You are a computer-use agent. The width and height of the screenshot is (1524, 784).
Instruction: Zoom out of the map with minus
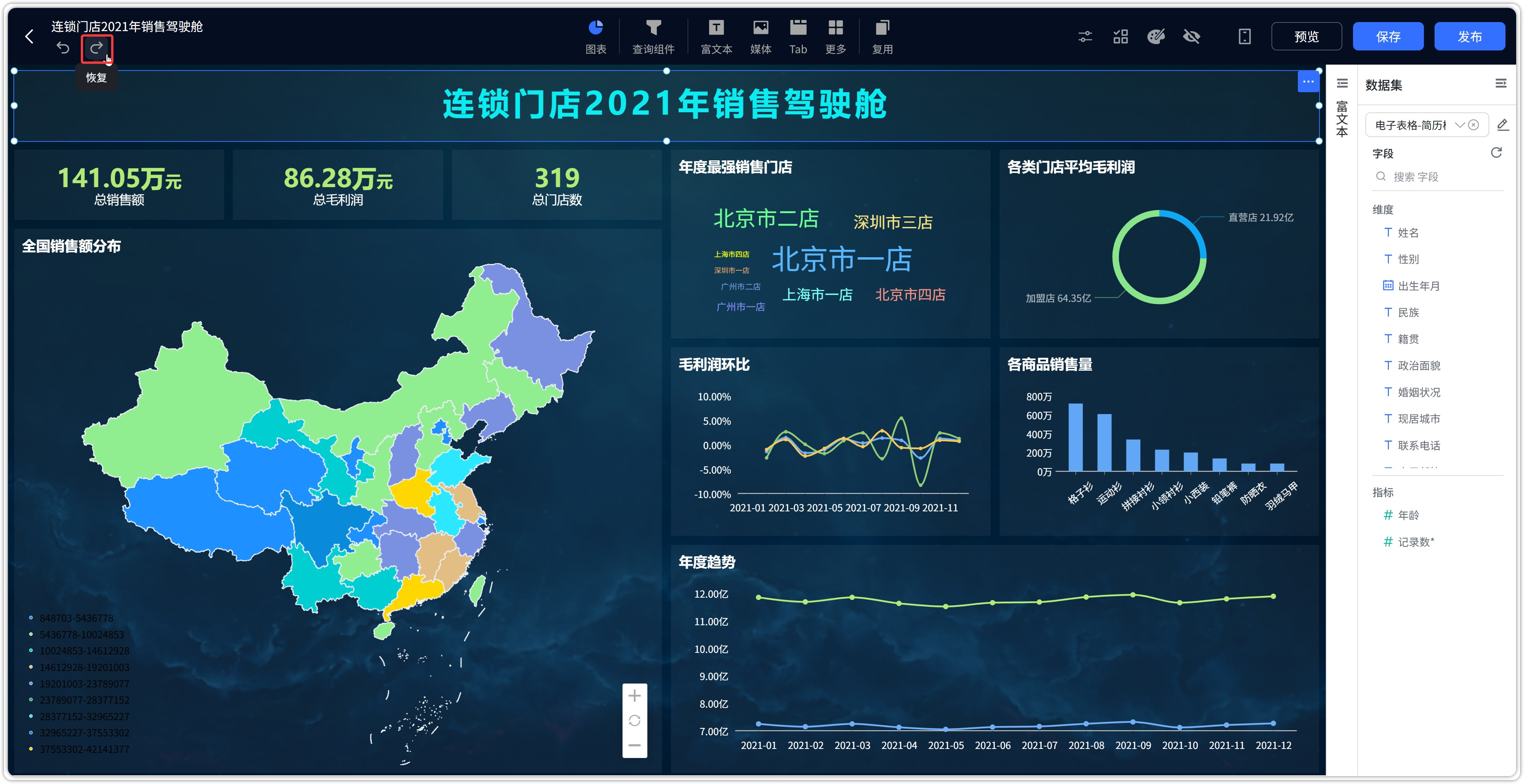(634, 745)
